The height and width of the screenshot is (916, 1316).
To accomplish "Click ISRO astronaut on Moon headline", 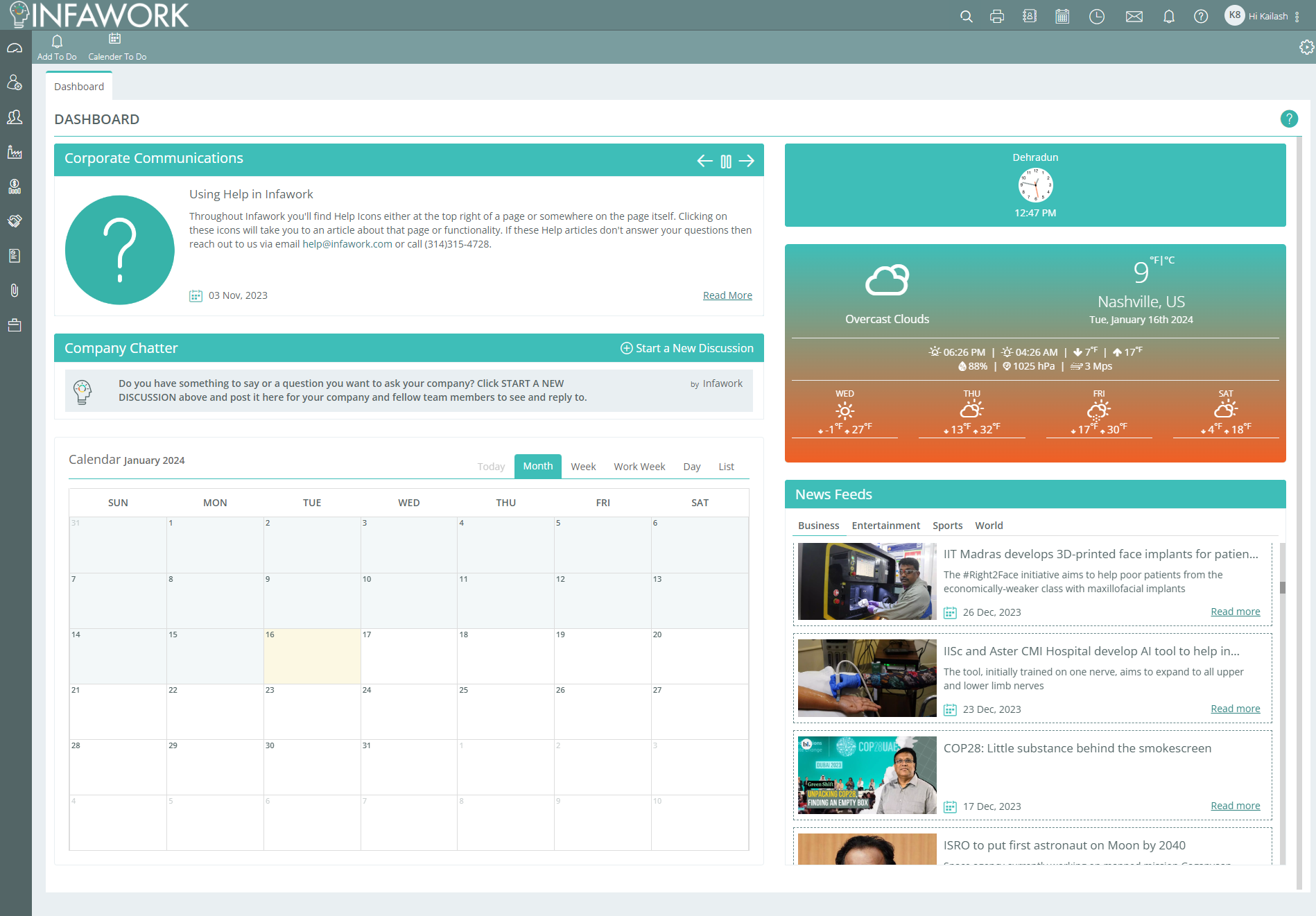I will tap(1064, 845).
